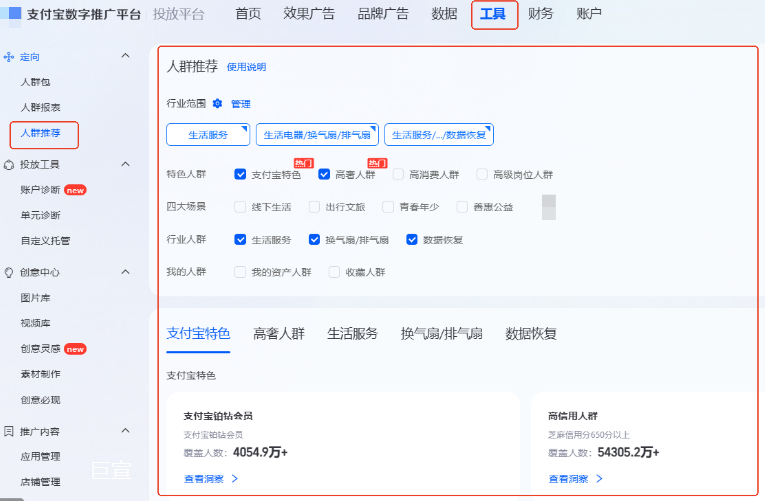765x501 pixels.
Task: Open the 工具 top menu
Action: click(x=493, y=14)
